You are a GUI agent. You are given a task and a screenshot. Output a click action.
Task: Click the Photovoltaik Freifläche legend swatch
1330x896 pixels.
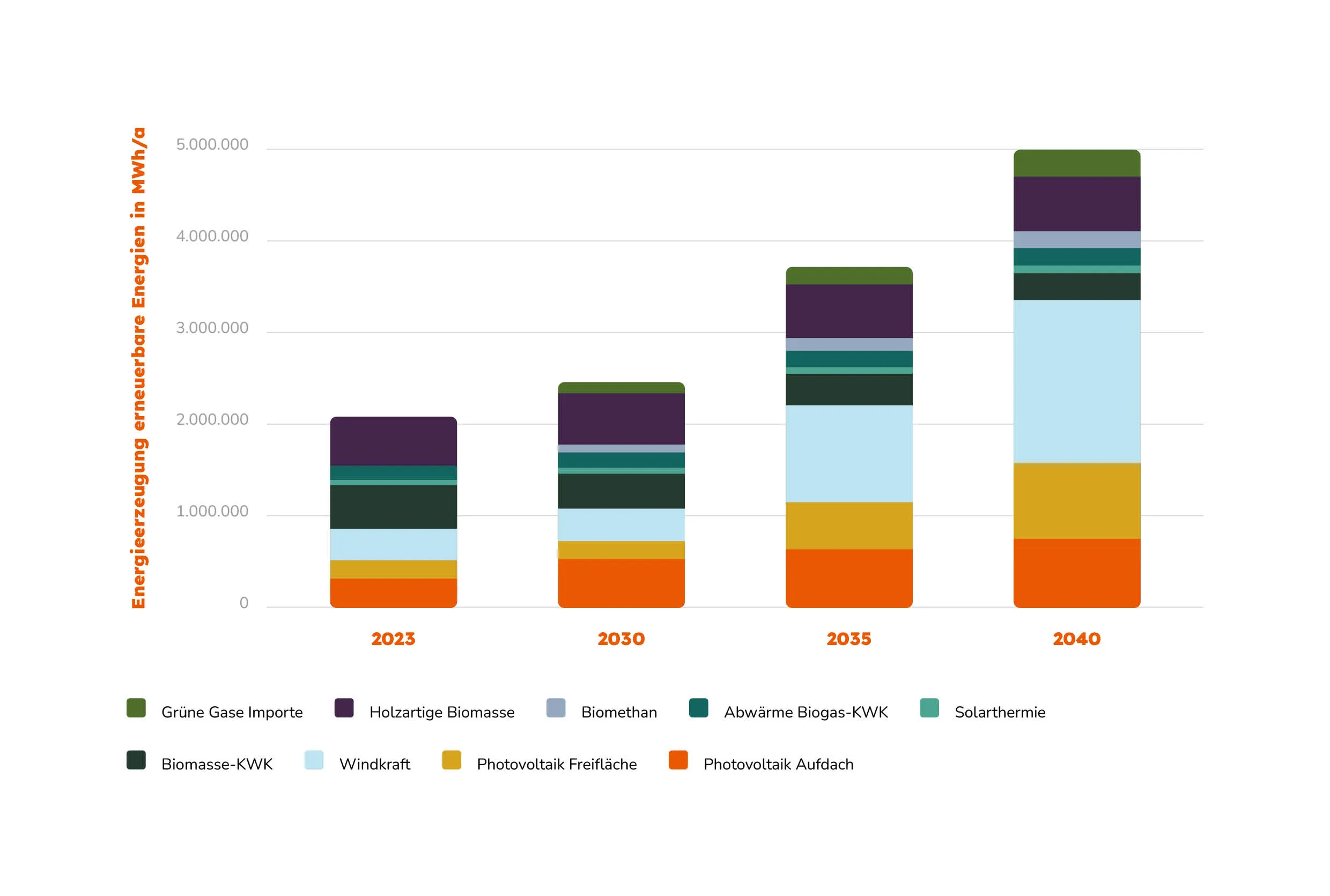click(x=451, y=760)
